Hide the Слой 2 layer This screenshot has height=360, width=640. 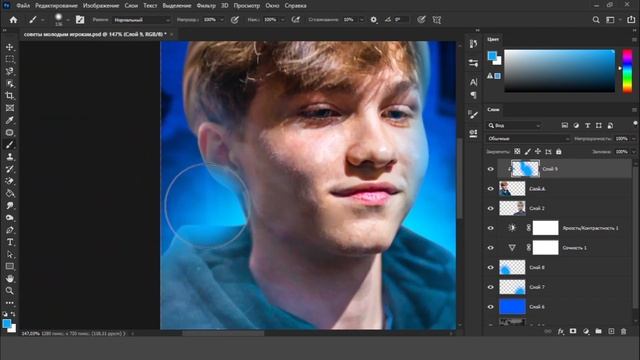click(x=491, y=208)
